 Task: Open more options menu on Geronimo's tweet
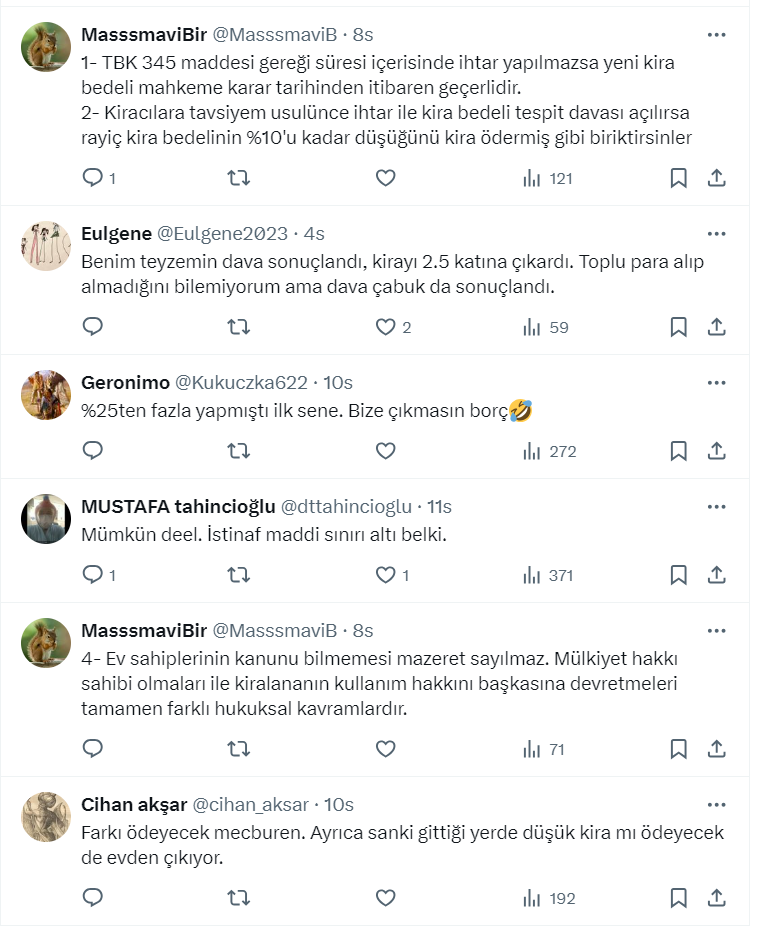tap(716, 383)
